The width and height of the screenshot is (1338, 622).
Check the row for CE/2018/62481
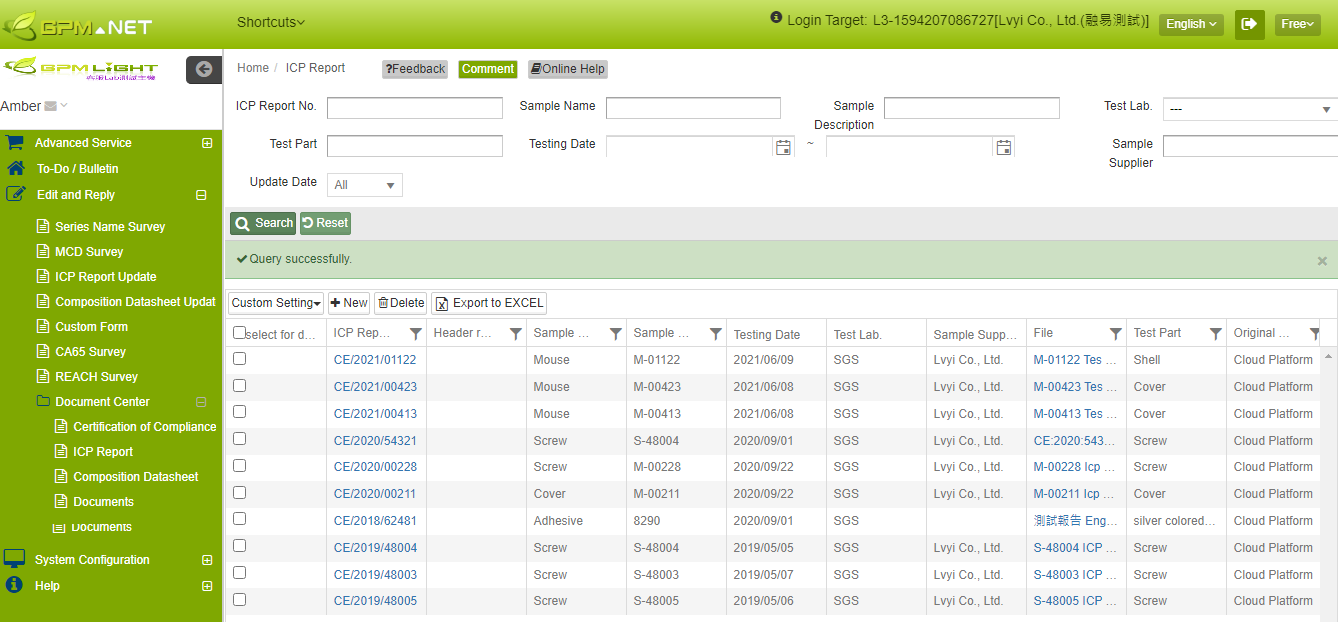pos(239,519)
